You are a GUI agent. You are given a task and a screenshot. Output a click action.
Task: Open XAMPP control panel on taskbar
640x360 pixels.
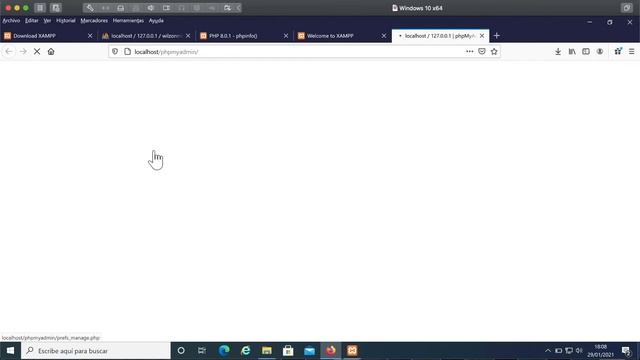(352, 351)
